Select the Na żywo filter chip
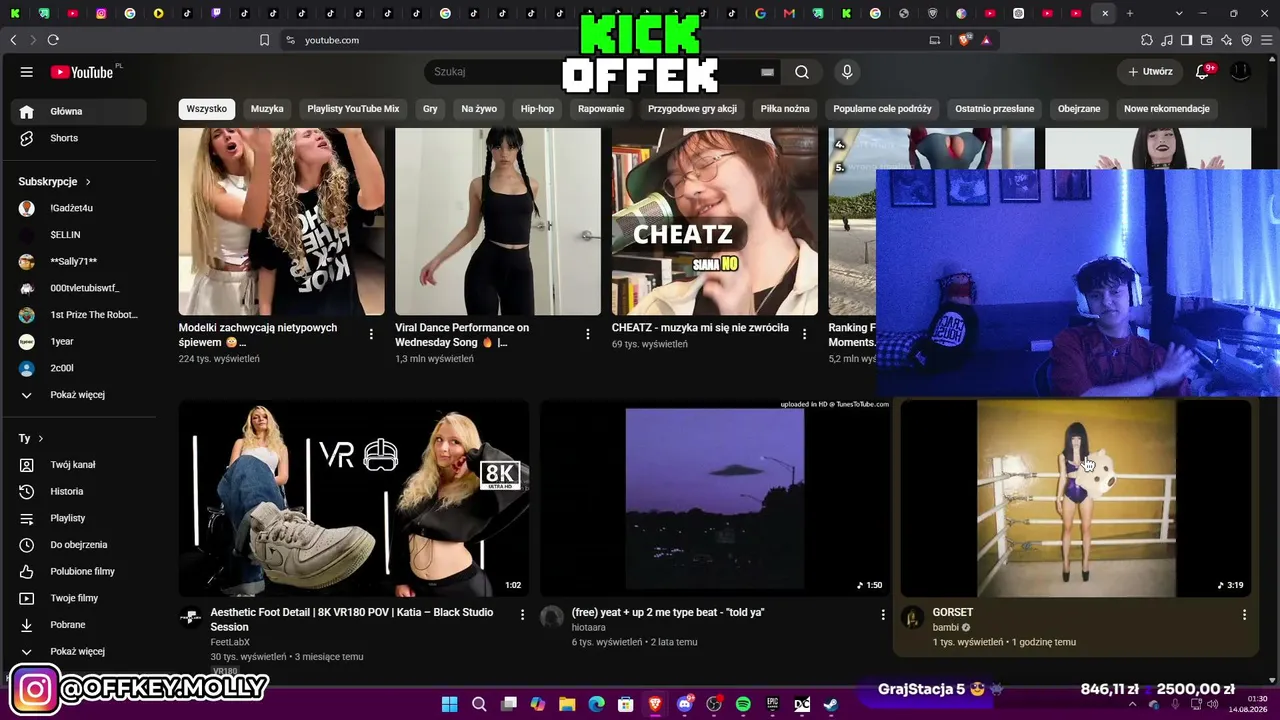The height and width of the screenshot is (720, 1280). (479, 109)
